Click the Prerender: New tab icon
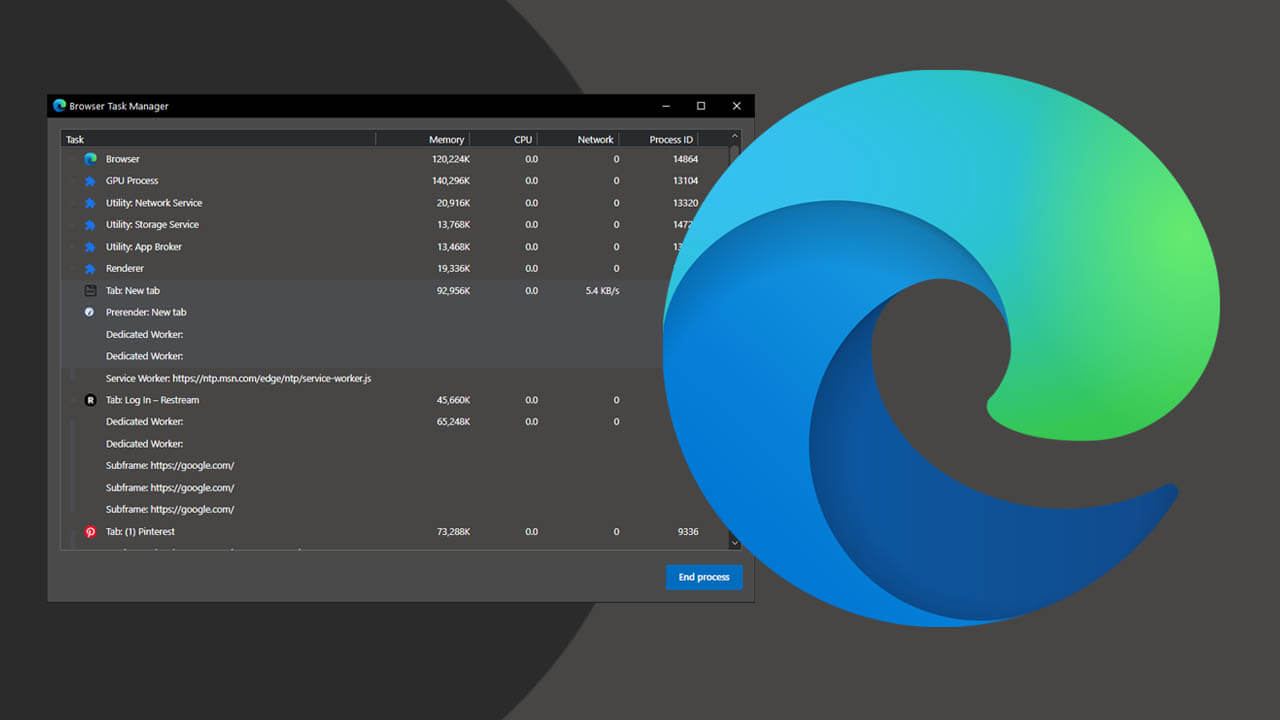Viewport: 1280px width, 720px height. [90, 312]
